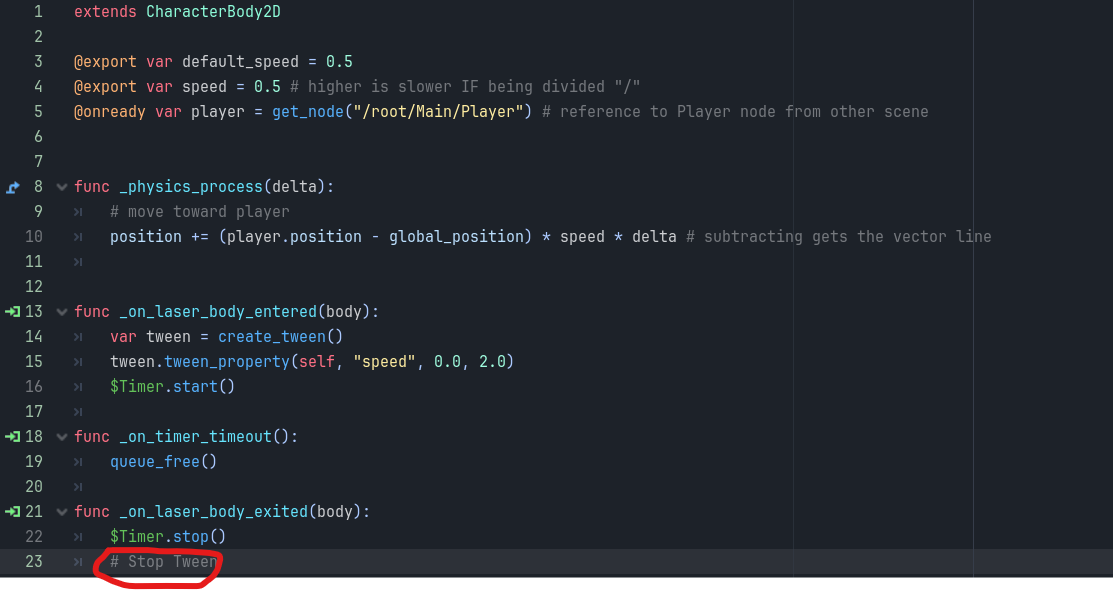Collapse the _on_laser_body_entered function fold arrow
This screenshot has width=1113, height=590.
(62, 312)
